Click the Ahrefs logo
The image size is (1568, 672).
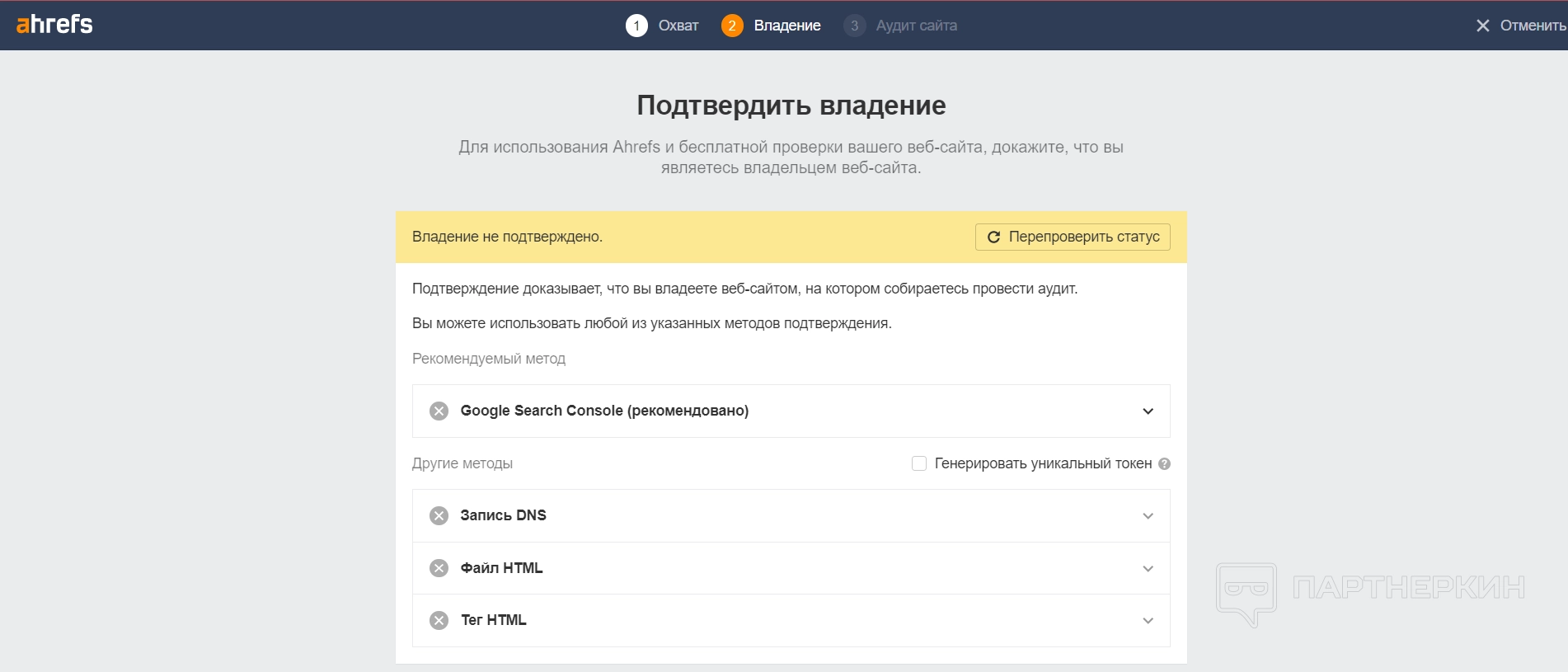coord(54,25)
